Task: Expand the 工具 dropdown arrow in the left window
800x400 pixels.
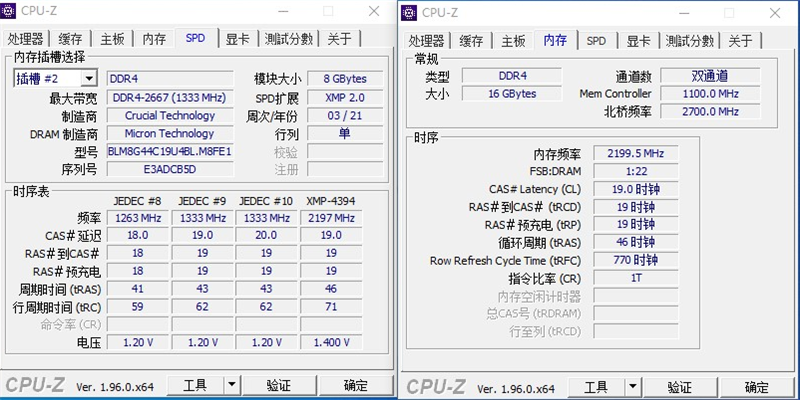Action: pos(232,385)
